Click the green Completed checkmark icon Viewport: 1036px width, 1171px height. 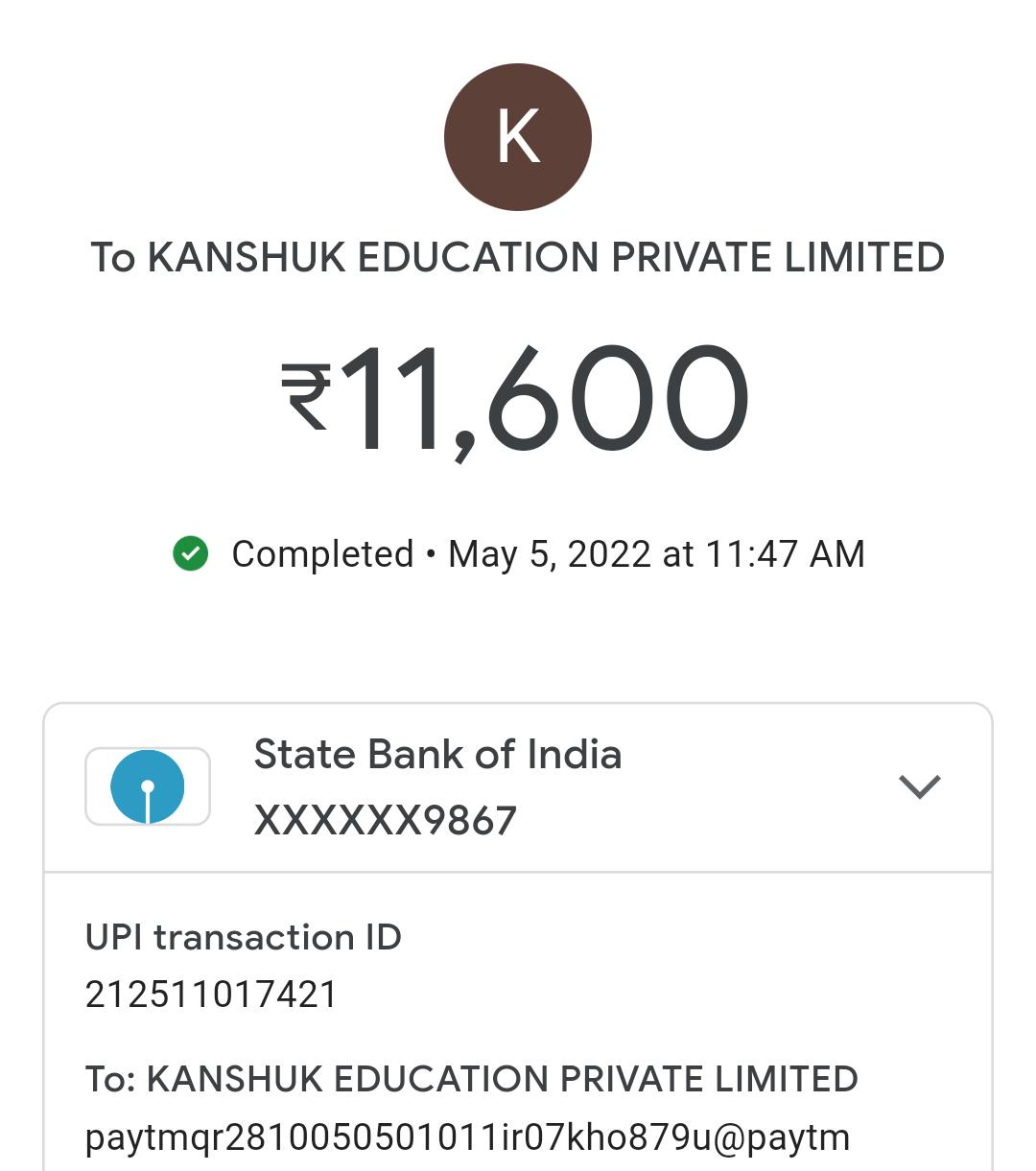191,553
